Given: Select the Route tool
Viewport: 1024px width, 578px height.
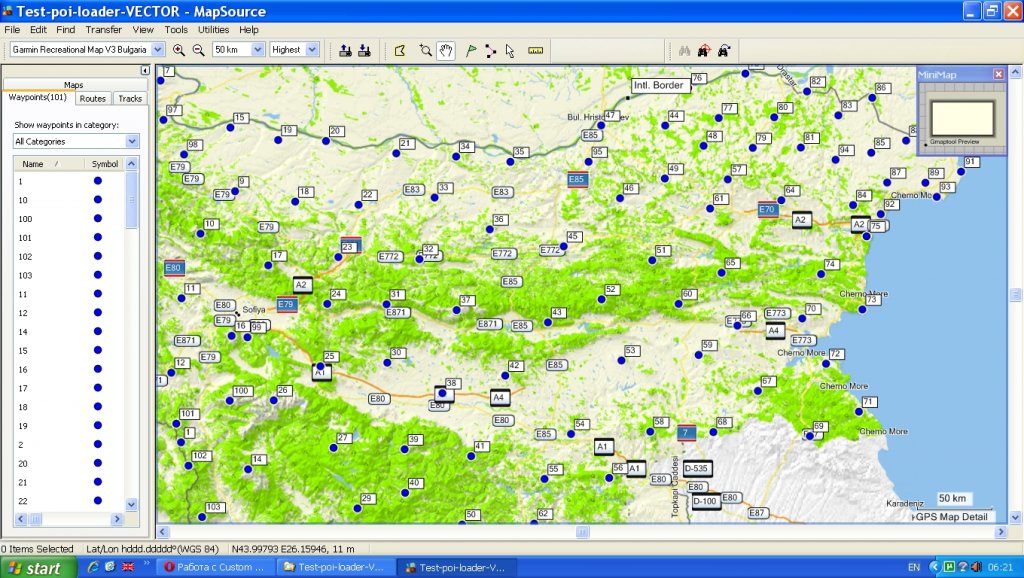Looking at the screenshot, I should pos(491,50).
